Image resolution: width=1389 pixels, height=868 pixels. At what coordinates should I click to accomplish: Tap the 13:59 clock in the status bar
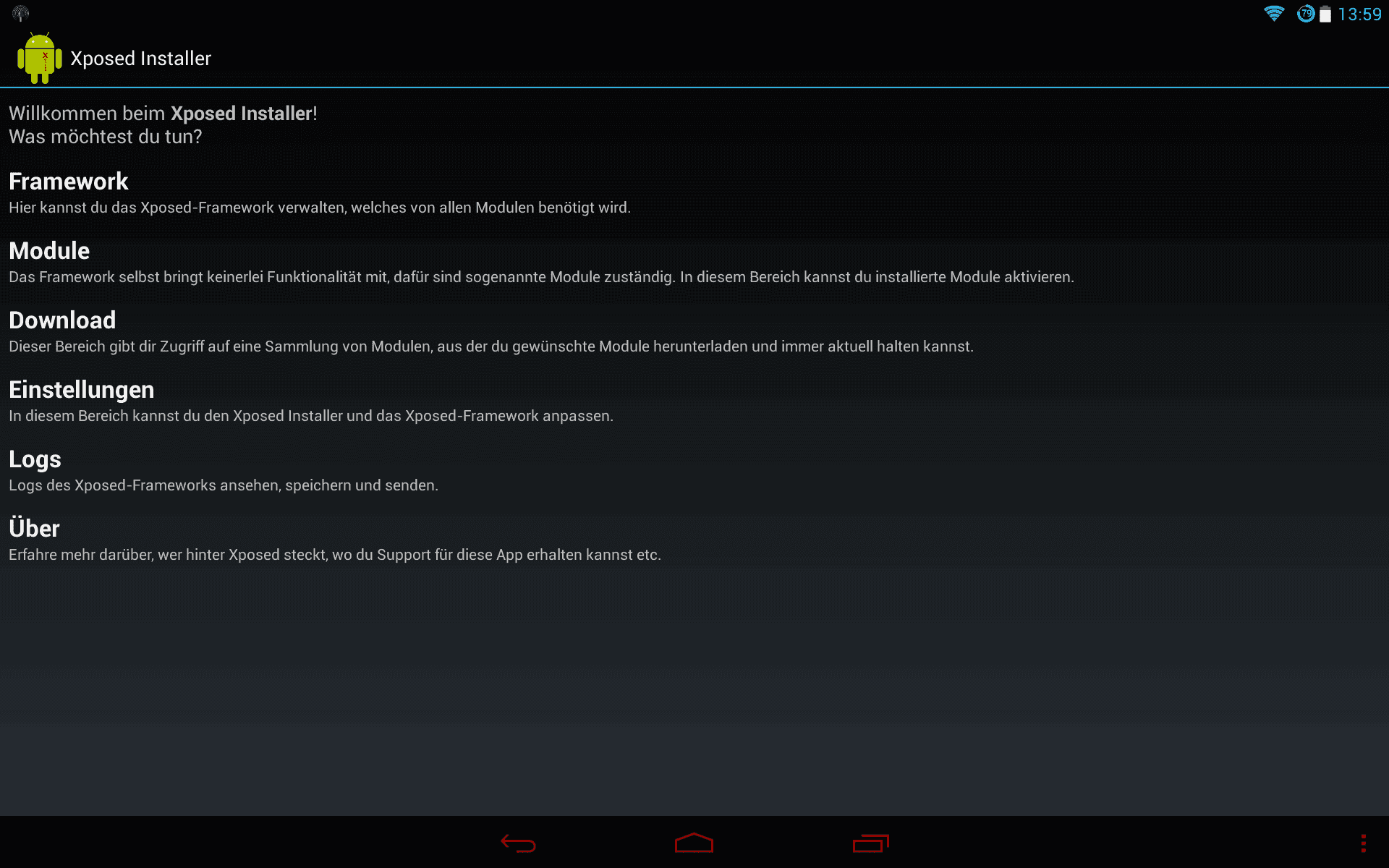pyautogui.click(x=1359, y=14)
